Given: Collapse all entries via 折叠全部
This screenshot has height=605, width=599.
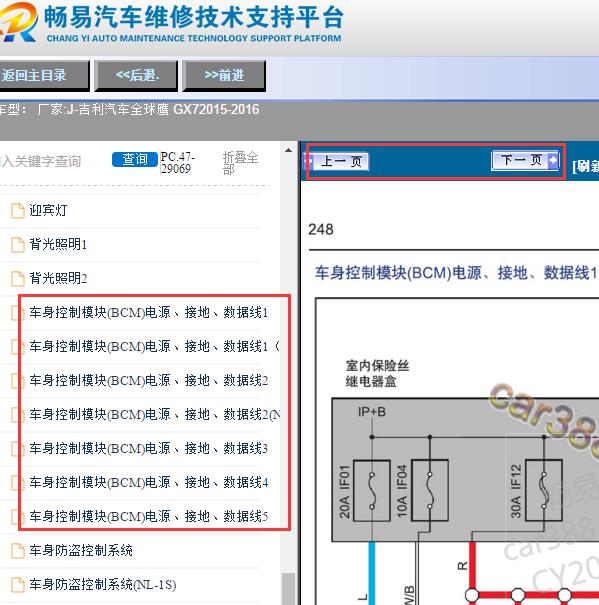Looking at the screenshot, I should (240, 163).
